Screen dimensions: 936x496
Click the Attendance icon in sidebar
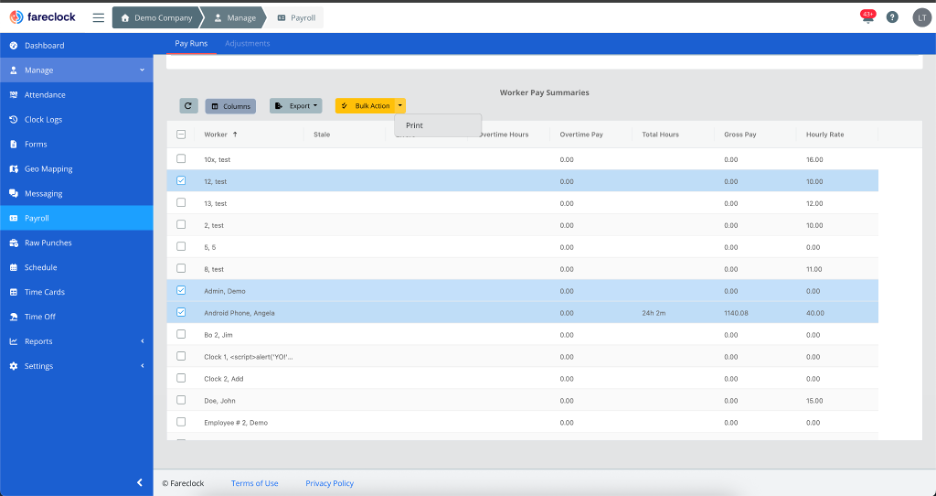pos(13,95)
